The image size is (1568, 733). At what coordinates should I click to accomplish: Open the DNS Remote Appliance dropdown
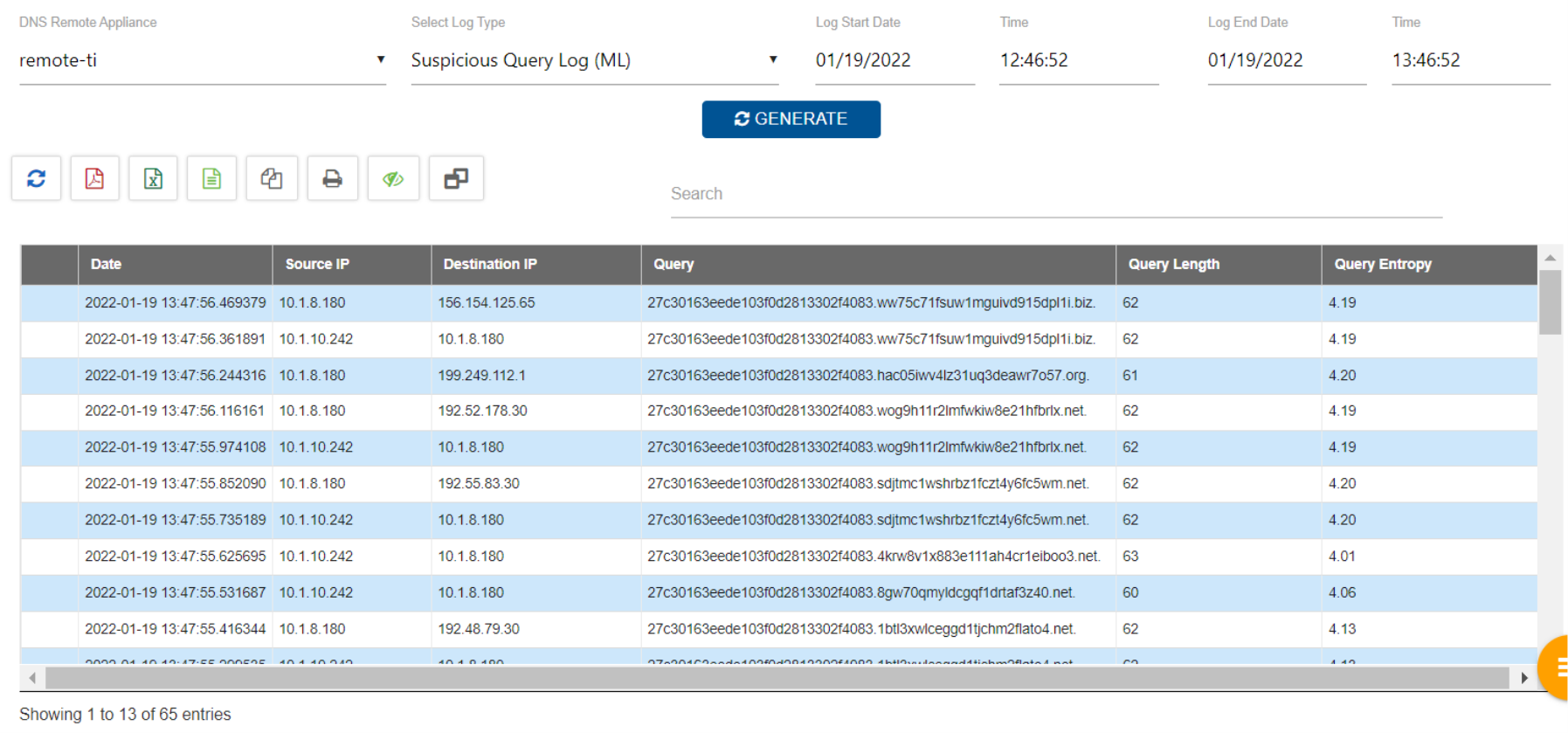coord(202,60)
